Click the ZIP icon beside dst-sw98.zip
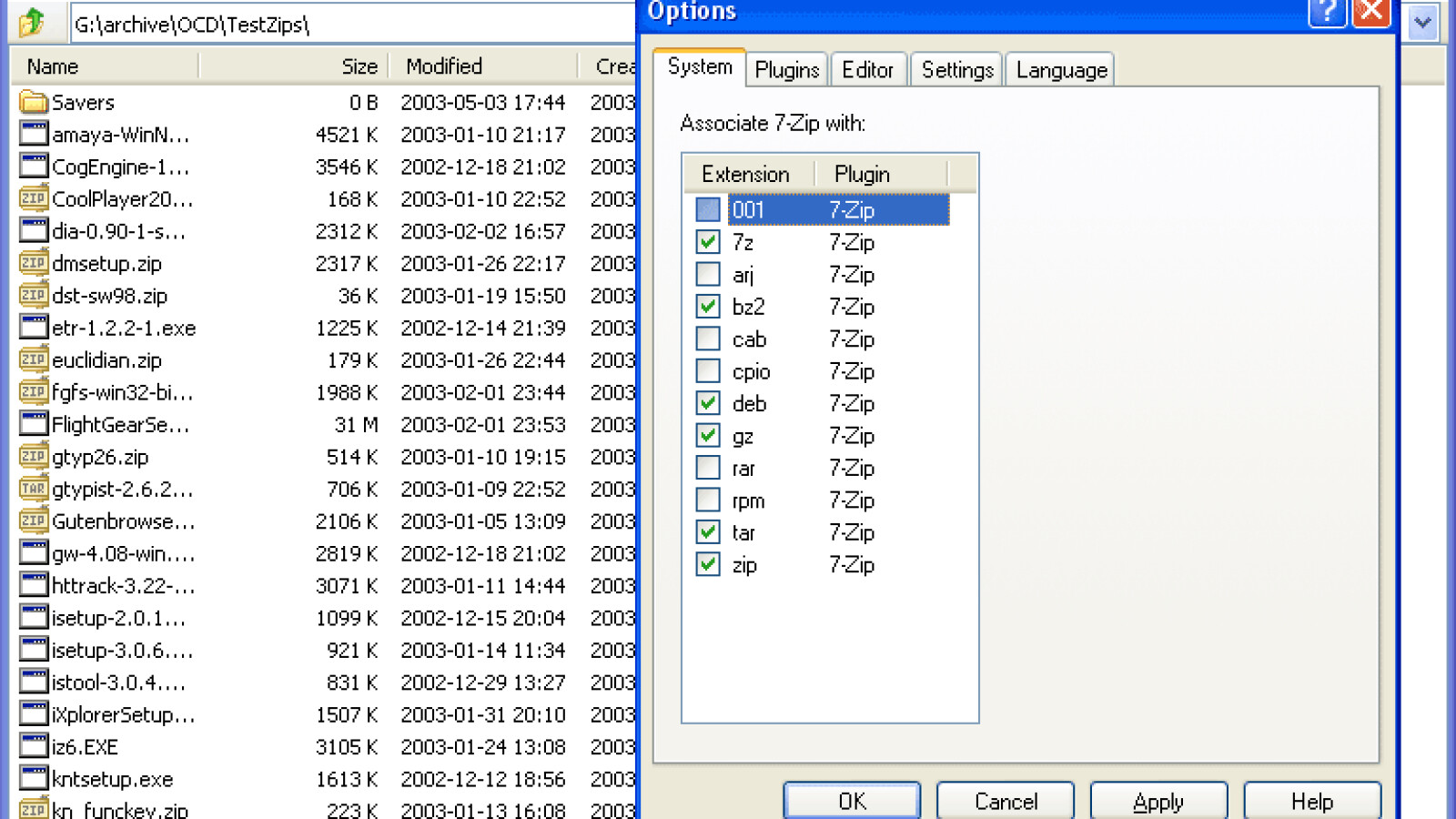 coord(33,295)
